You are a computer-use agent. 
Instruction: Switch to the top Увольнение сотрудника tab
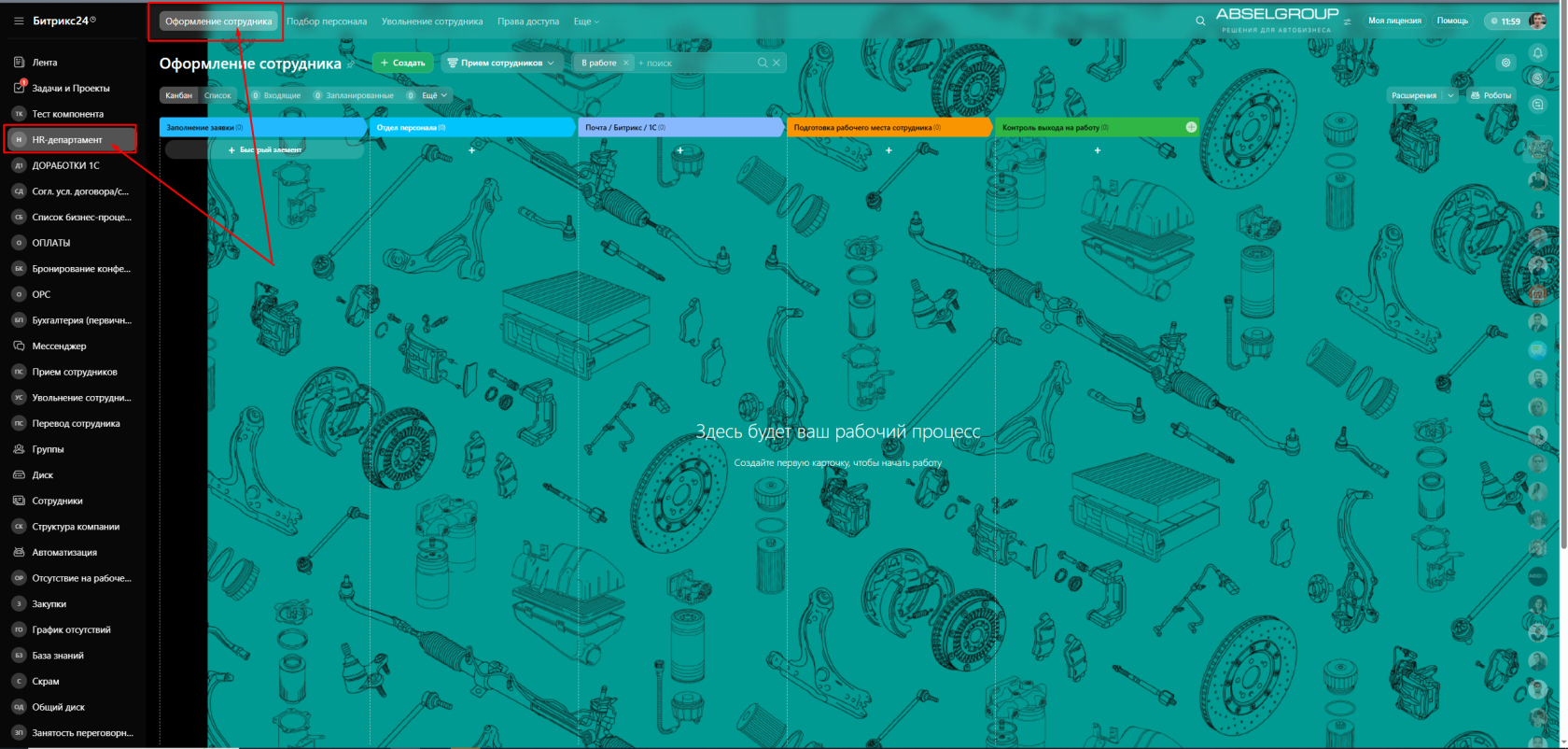[x=432, y=21]
